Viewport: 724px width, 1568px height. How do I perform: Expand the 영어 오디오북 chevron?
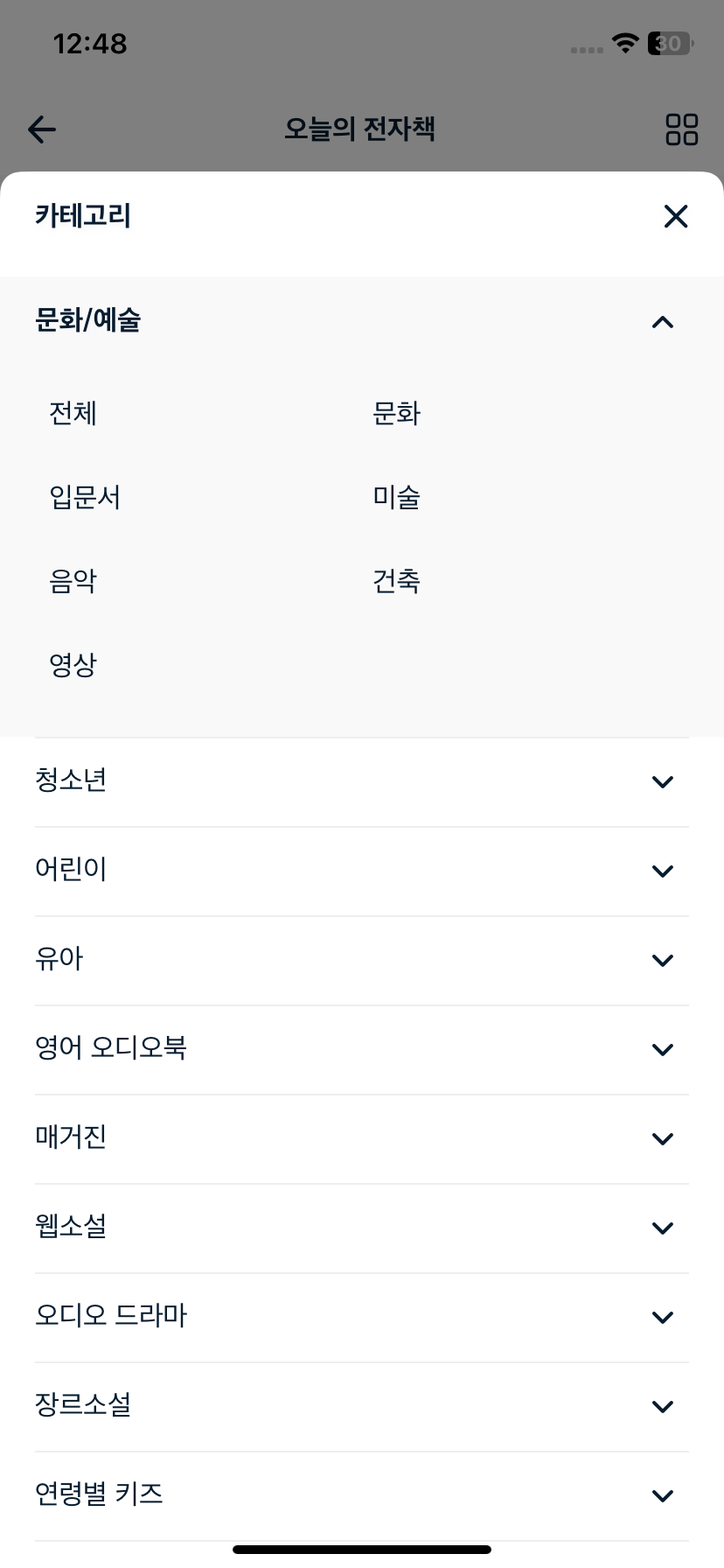[x=663, y=1050]
